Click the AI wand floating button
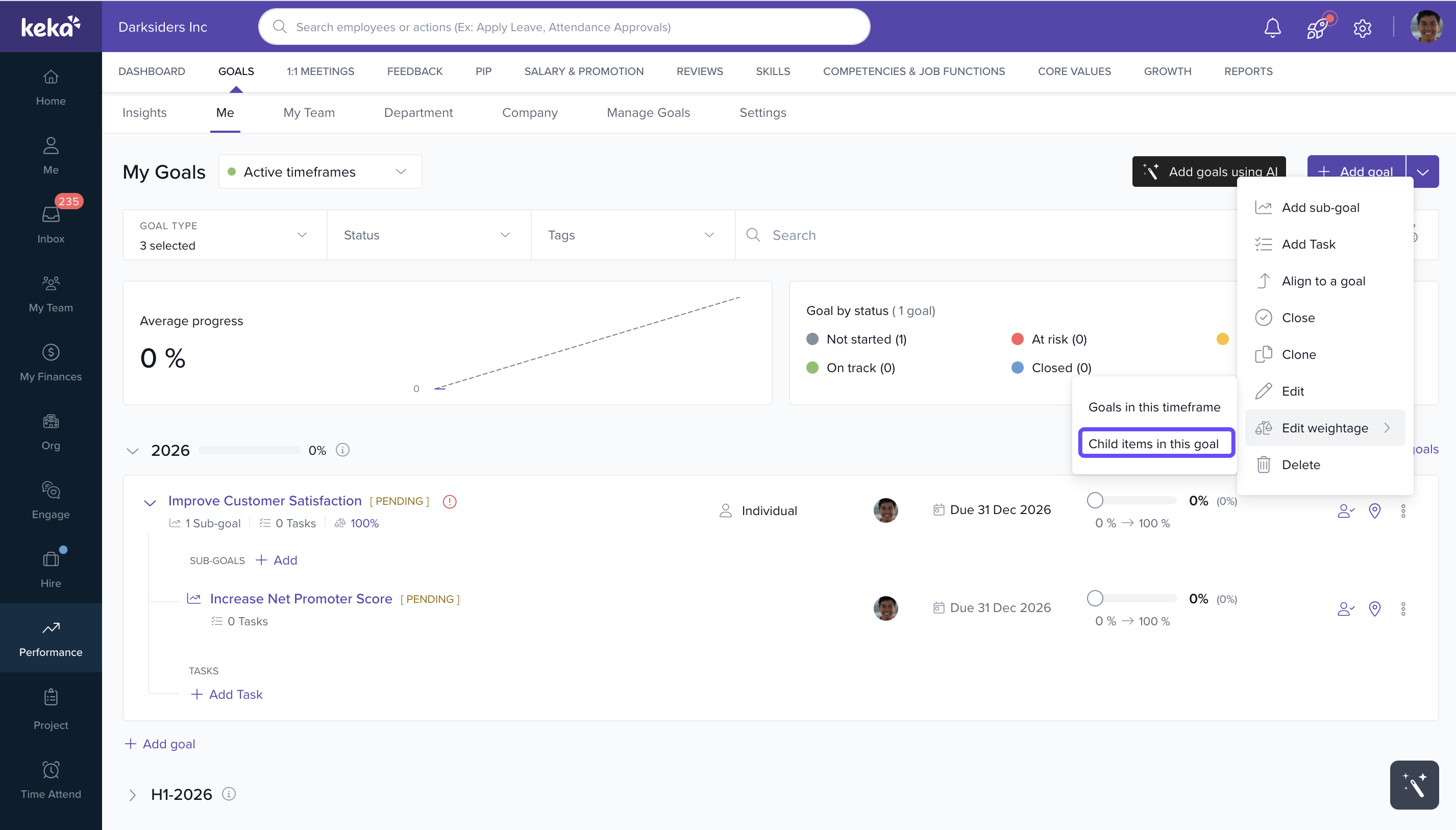Image resolution: width=1456 pixels, height=830 pixels. pyautogui.click(x=1414, y=785)
